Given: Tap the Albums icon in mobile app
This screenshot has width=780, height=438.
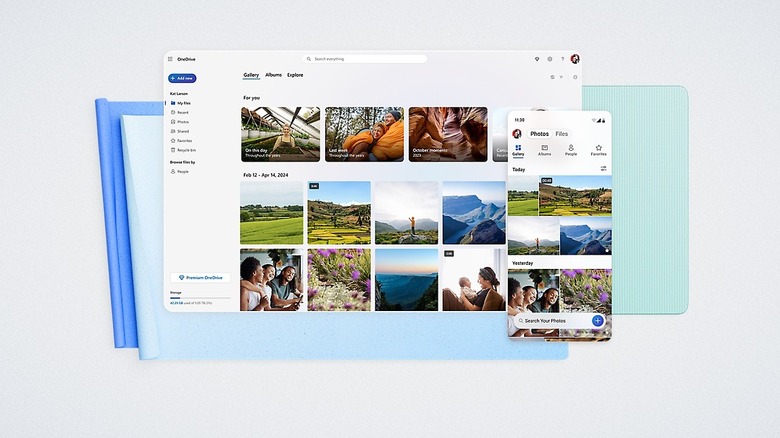Looking at the screenshot, I should pos(545,150).
